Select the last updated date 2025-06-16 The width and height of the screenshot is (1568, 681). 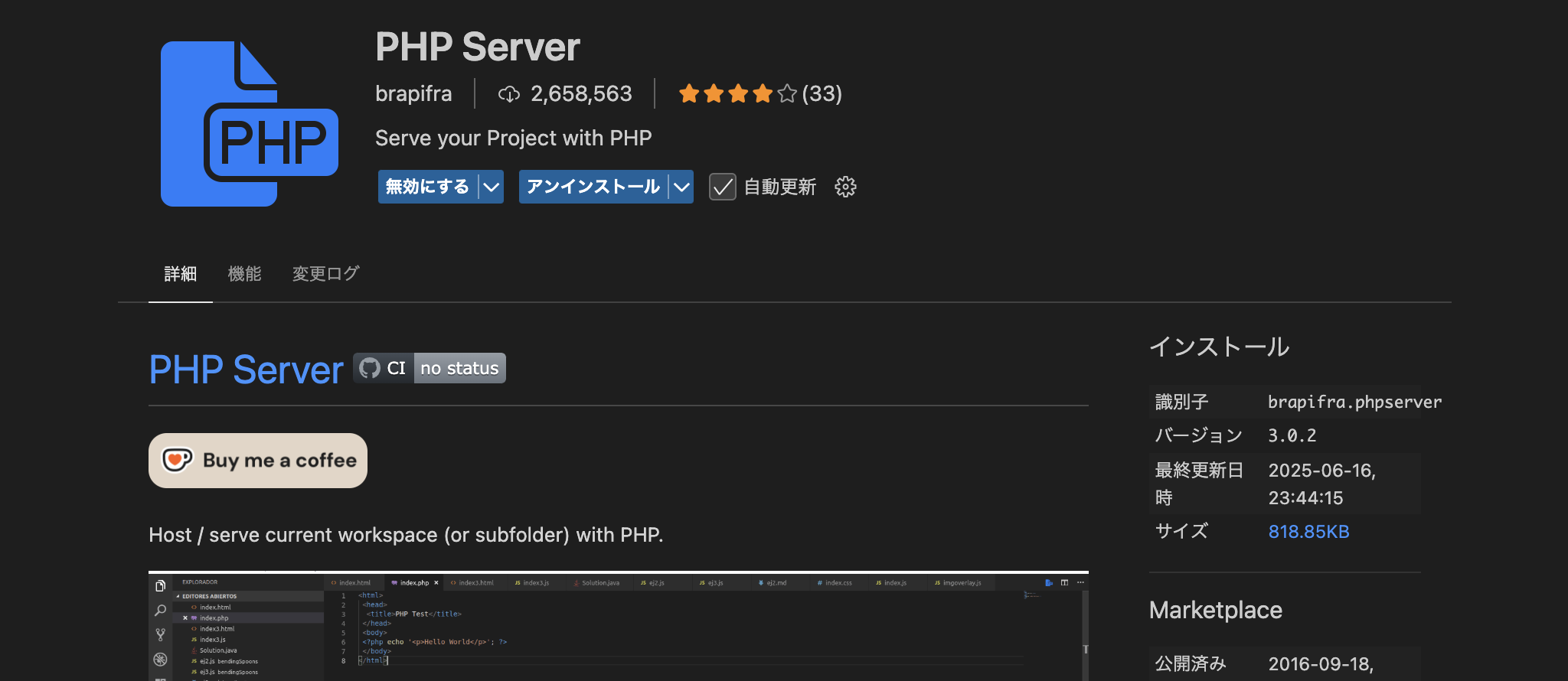pos(1321,471)
